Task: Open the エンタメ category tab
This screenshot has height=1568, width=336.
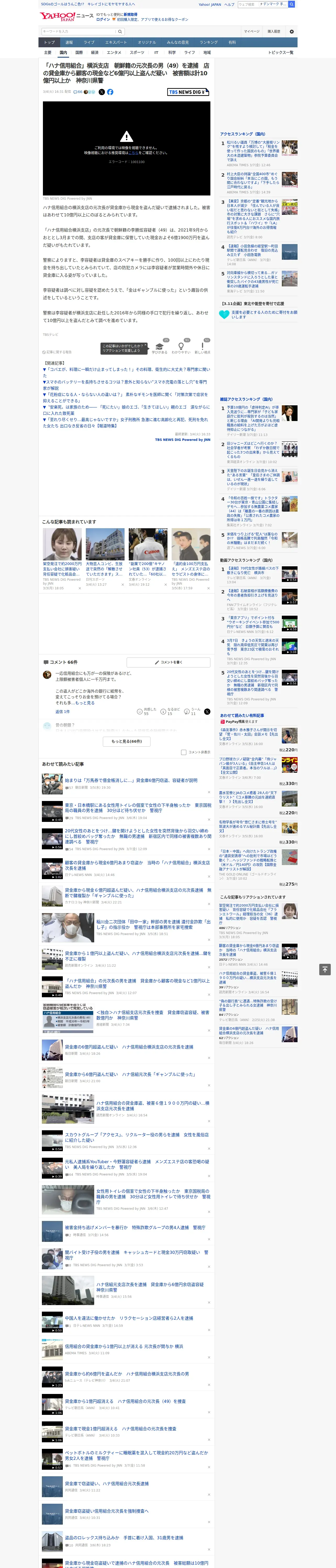Action: click(114, 52)
